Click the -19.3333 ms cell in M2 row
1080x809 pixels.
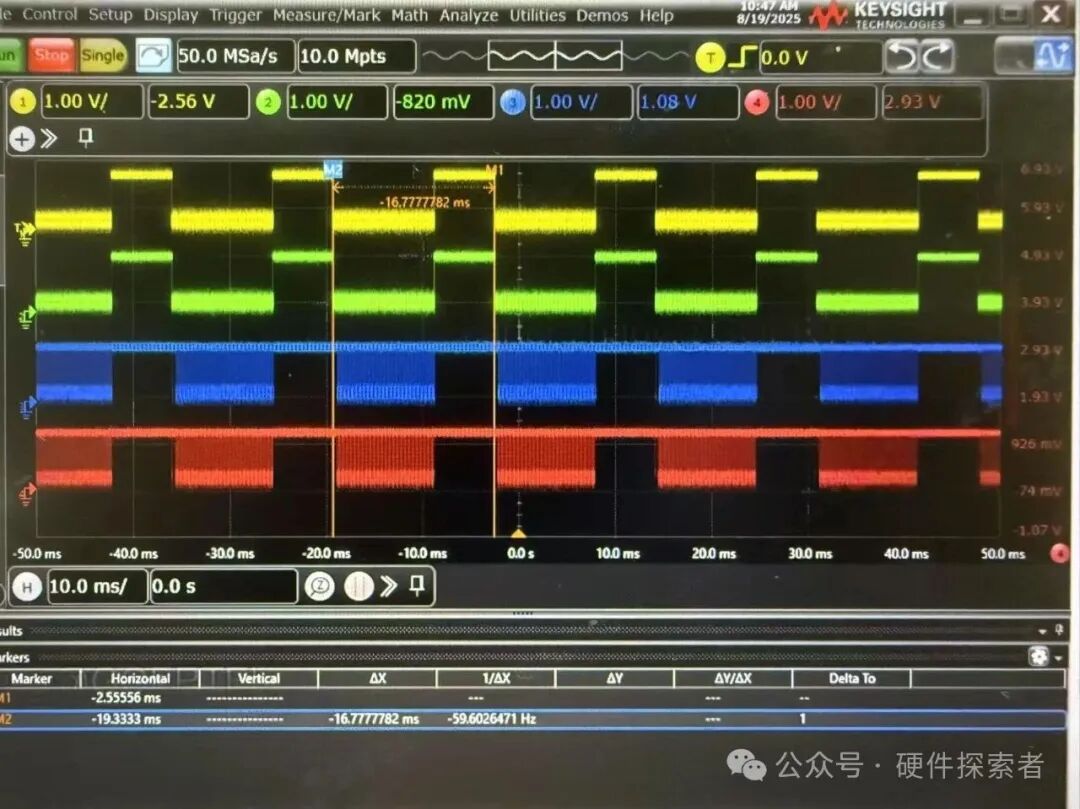click(x=126, y=719)
